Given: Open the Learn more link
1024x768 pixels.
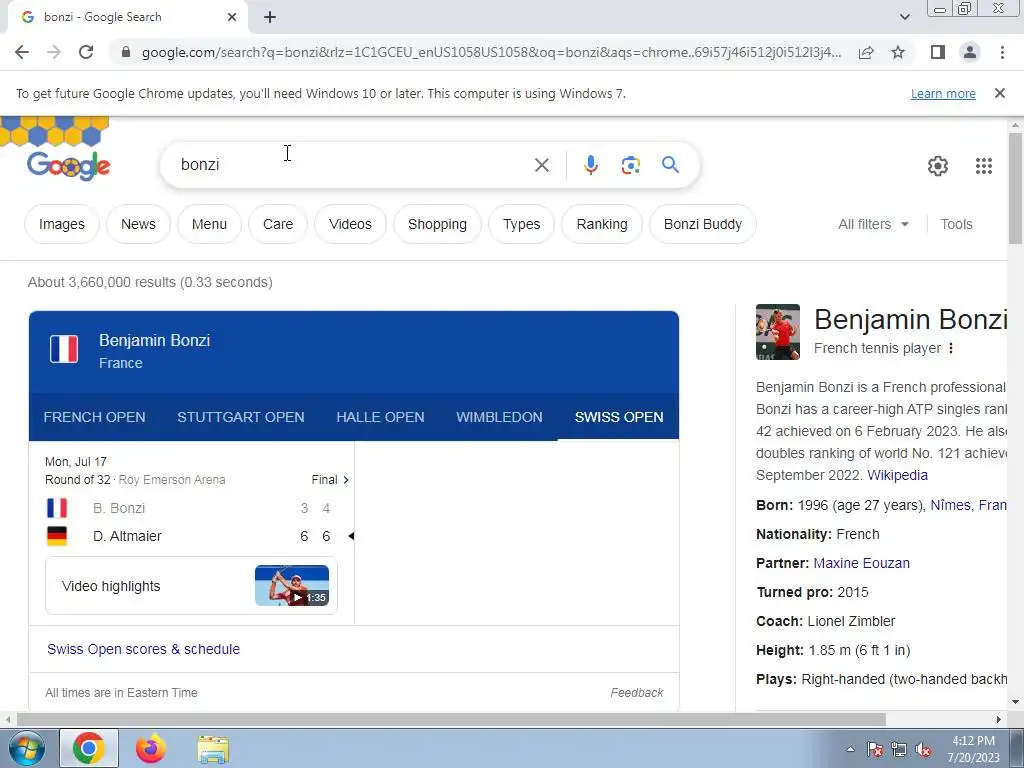Looking at the screenshot, I should (943, 93).
